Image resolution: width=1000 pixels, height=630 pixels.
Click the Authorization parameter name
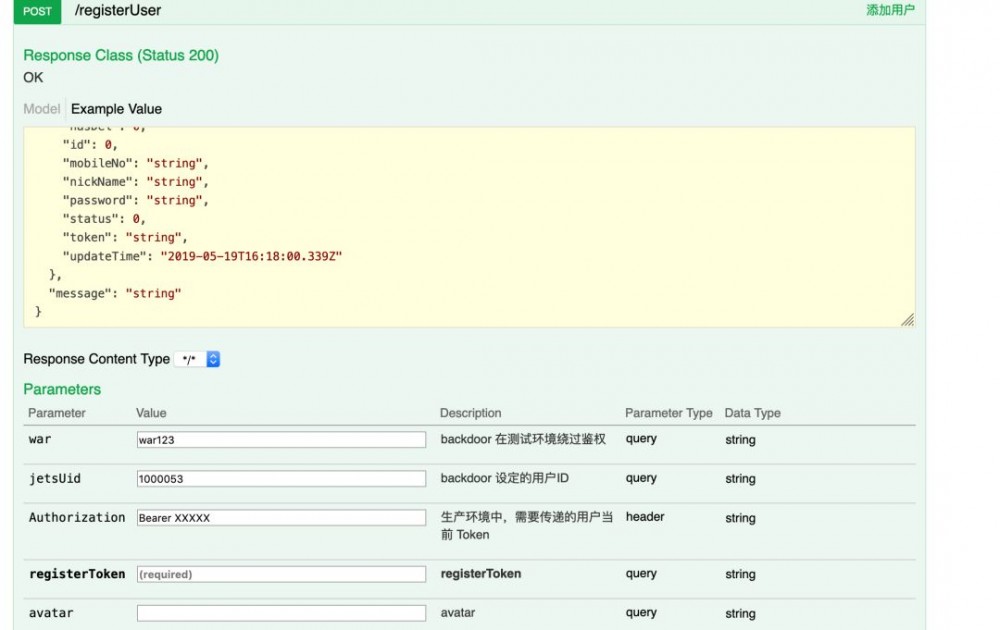pyautogui.click(x=77, y=517)
